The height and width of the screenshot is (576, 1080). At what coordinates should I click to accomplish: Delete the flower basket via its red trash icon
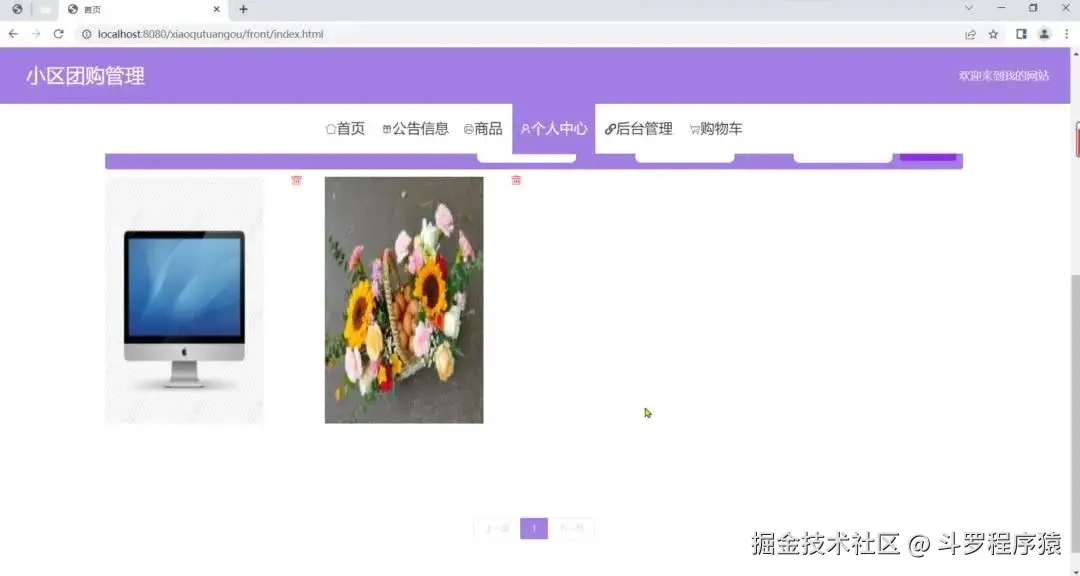[515, 181]
